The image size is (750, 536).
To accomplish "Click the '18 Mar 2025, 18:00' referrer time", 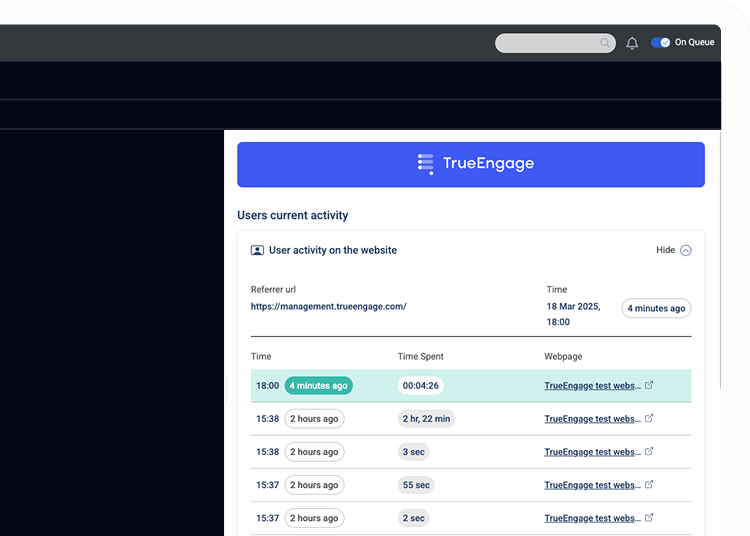I will (574, 314).
